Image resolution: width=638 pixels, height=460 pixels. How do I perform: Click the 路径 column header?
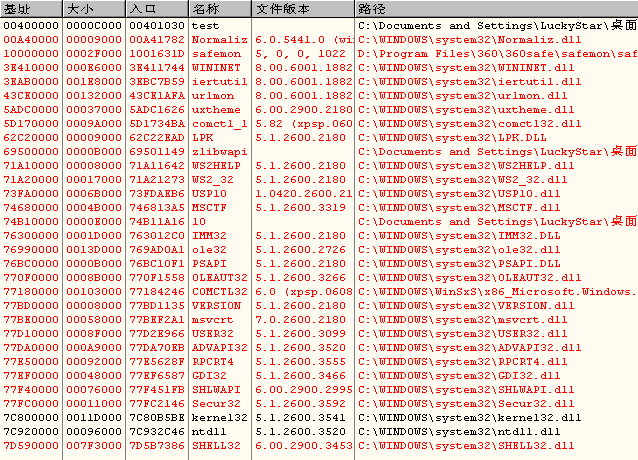496,9
